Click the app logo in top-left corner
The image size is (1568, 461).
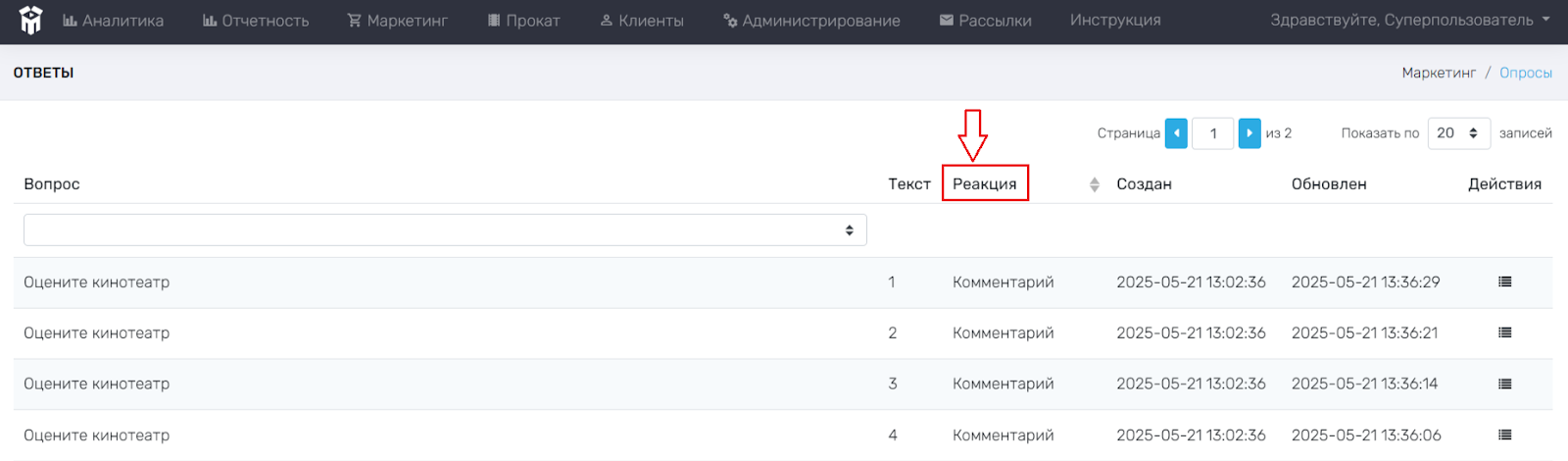tap(31, 20)
